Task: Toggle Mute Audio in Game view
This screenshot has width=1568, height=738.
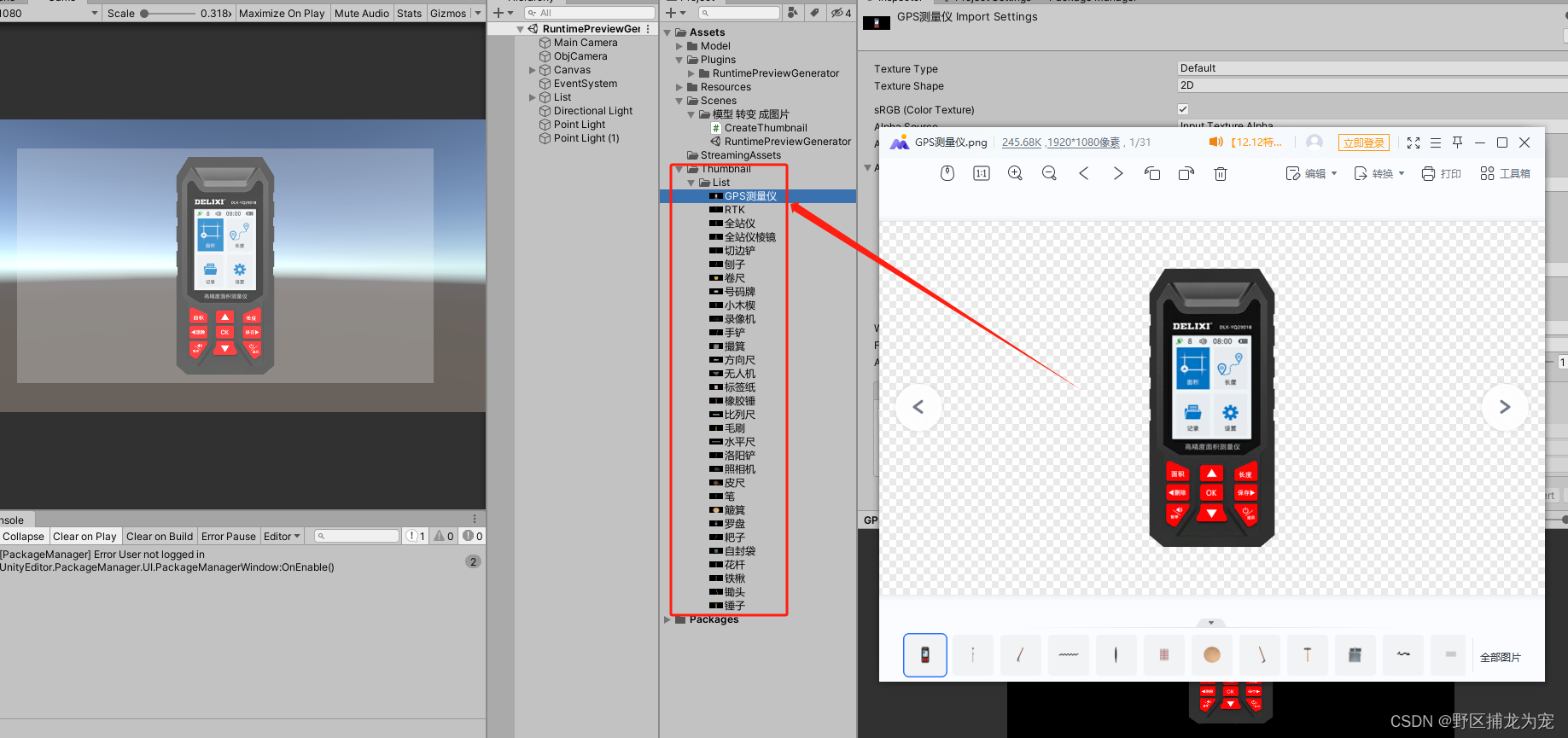Action: pyautogui.click(x=362, y=14)
